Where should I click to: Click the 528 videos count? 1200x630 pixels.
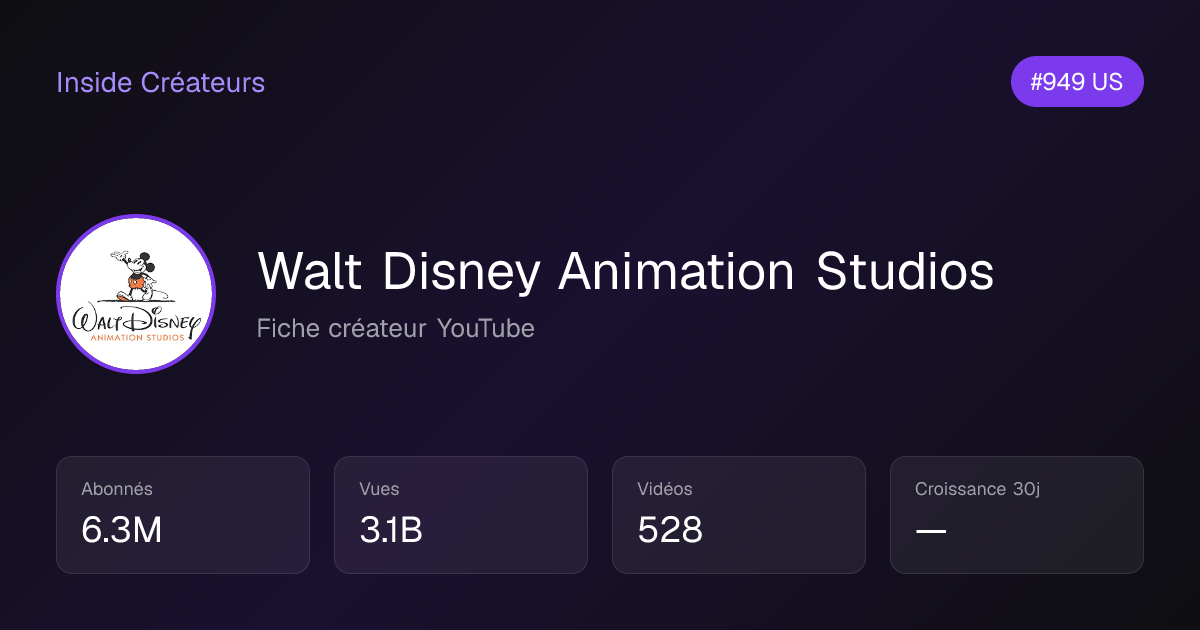tap(670, 531)
